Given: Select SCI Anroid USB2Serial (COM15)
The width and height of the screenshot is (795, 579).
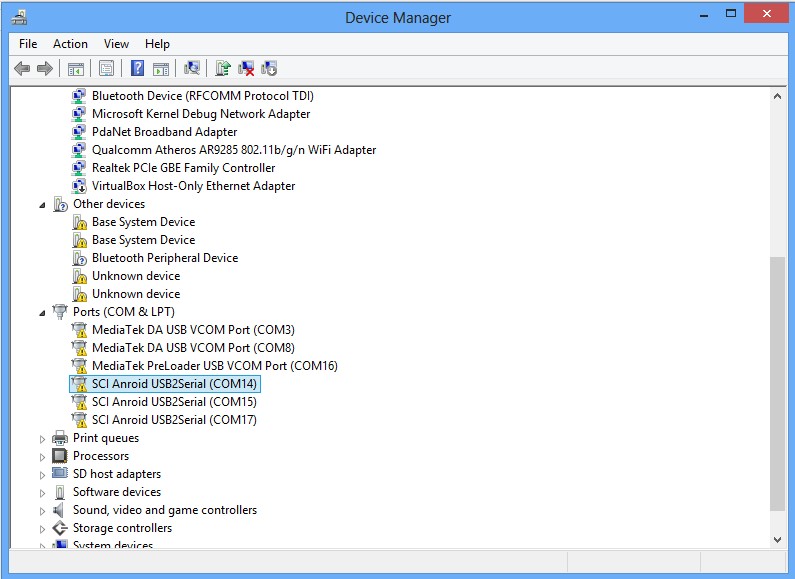Looking at the screenshot, I should click(x=174, y=402).
